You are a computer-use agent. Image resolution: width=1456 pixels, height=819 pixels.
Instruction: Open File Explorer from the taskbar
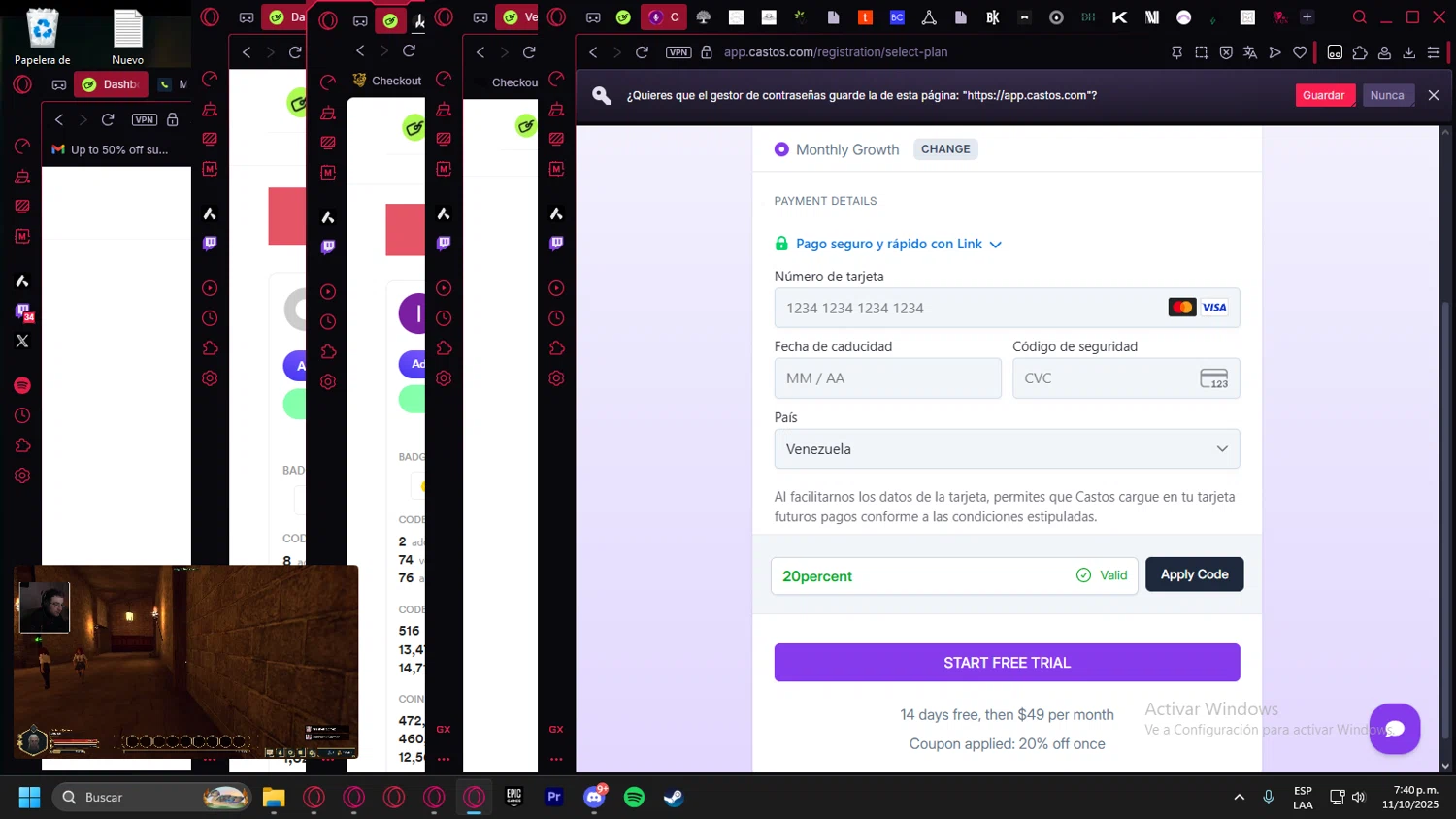tap(274, 797)
